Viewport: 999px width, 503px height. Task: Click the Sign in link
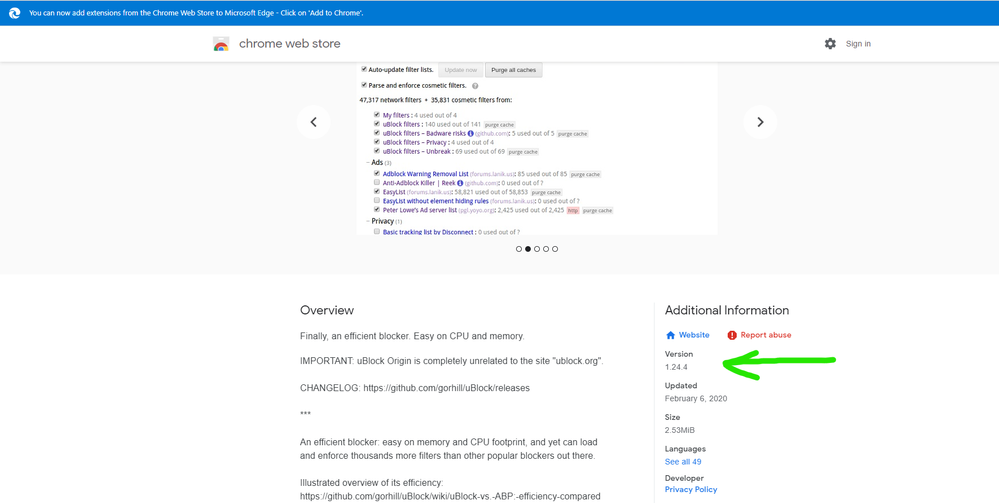pos(858,43)
